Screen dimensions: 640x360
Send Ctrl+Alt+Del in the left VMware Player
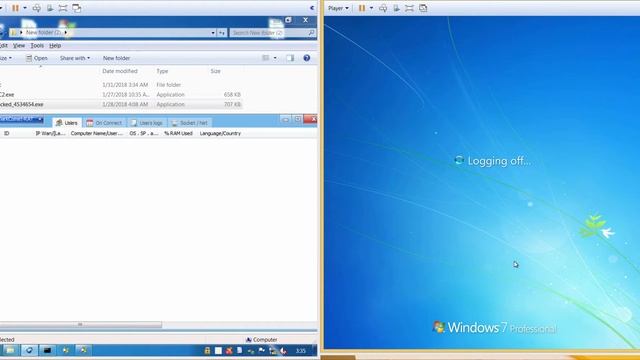pyautogui.click(x=37, y=8)
